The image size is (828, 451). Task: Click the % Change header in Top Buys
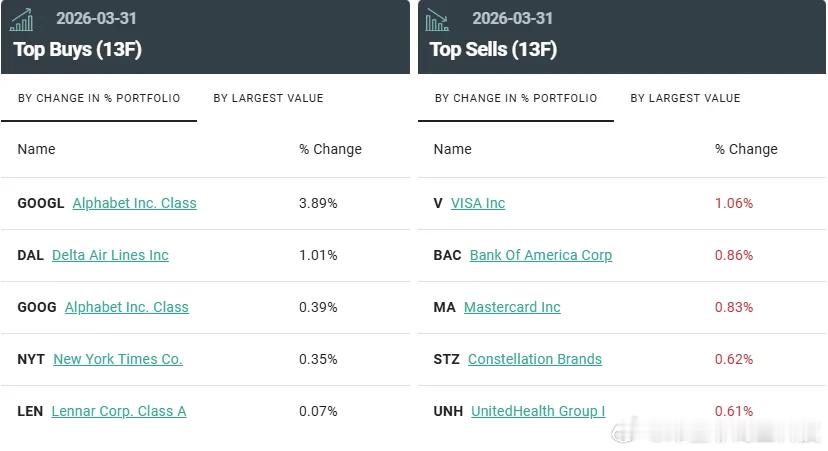[x=331, y=149]
